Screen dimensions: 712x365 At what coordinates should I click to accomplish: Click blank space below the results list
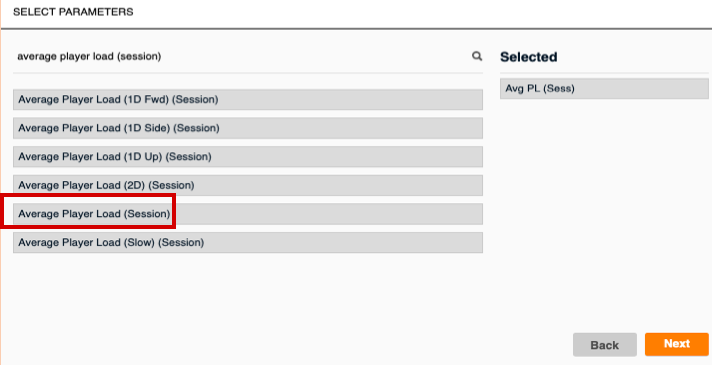247,300
